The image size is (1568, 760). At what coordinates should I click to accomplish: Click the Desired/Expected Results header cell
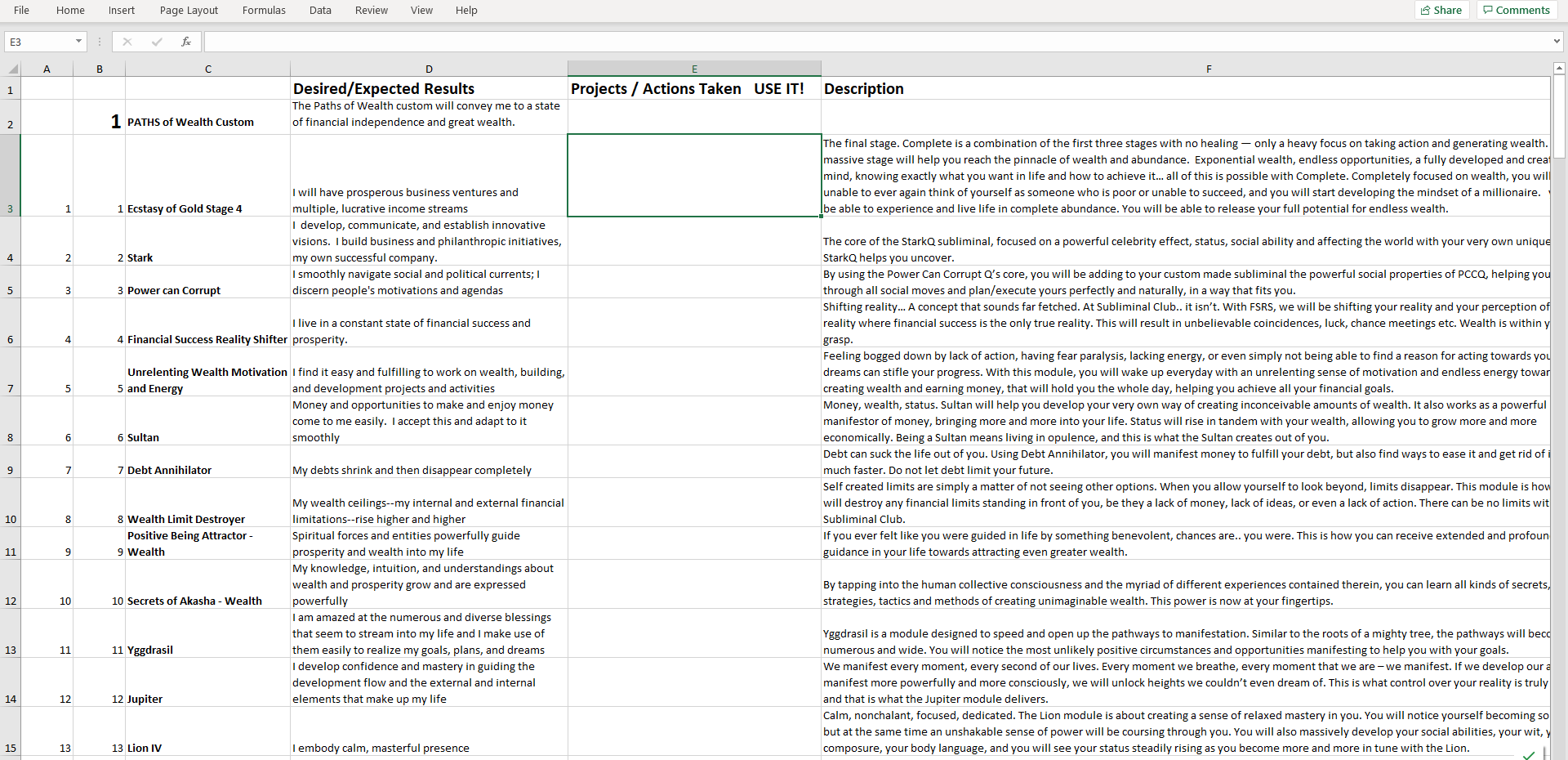tap(429, 88)
